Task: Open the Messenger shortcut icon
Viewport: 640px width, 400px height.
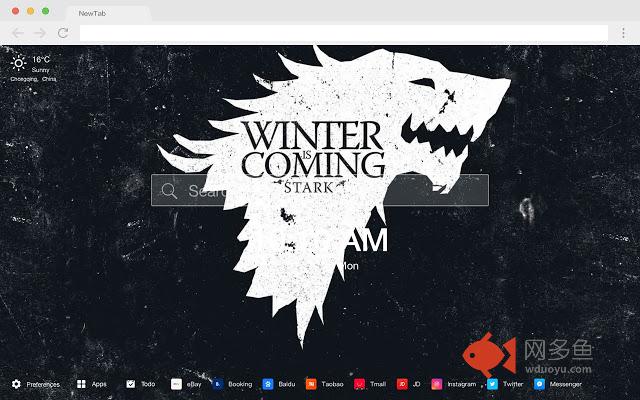Action: 539,384
